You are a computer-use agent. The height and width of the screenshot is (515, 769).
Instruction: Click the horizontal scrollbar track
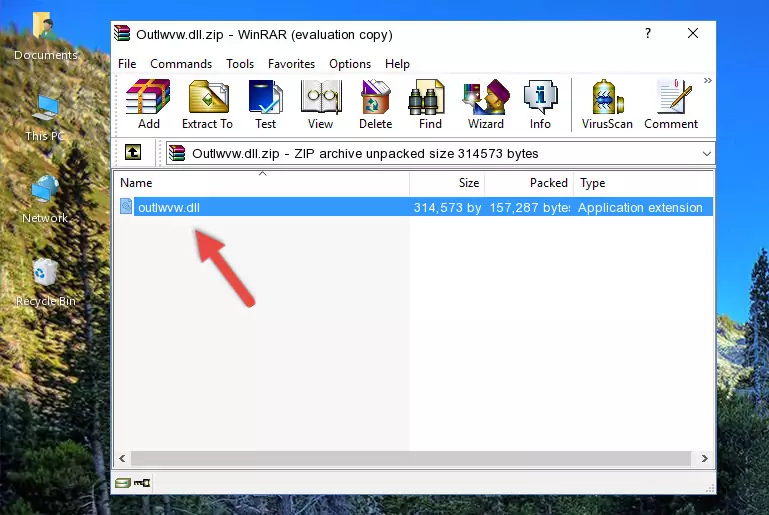pos(411,459)
